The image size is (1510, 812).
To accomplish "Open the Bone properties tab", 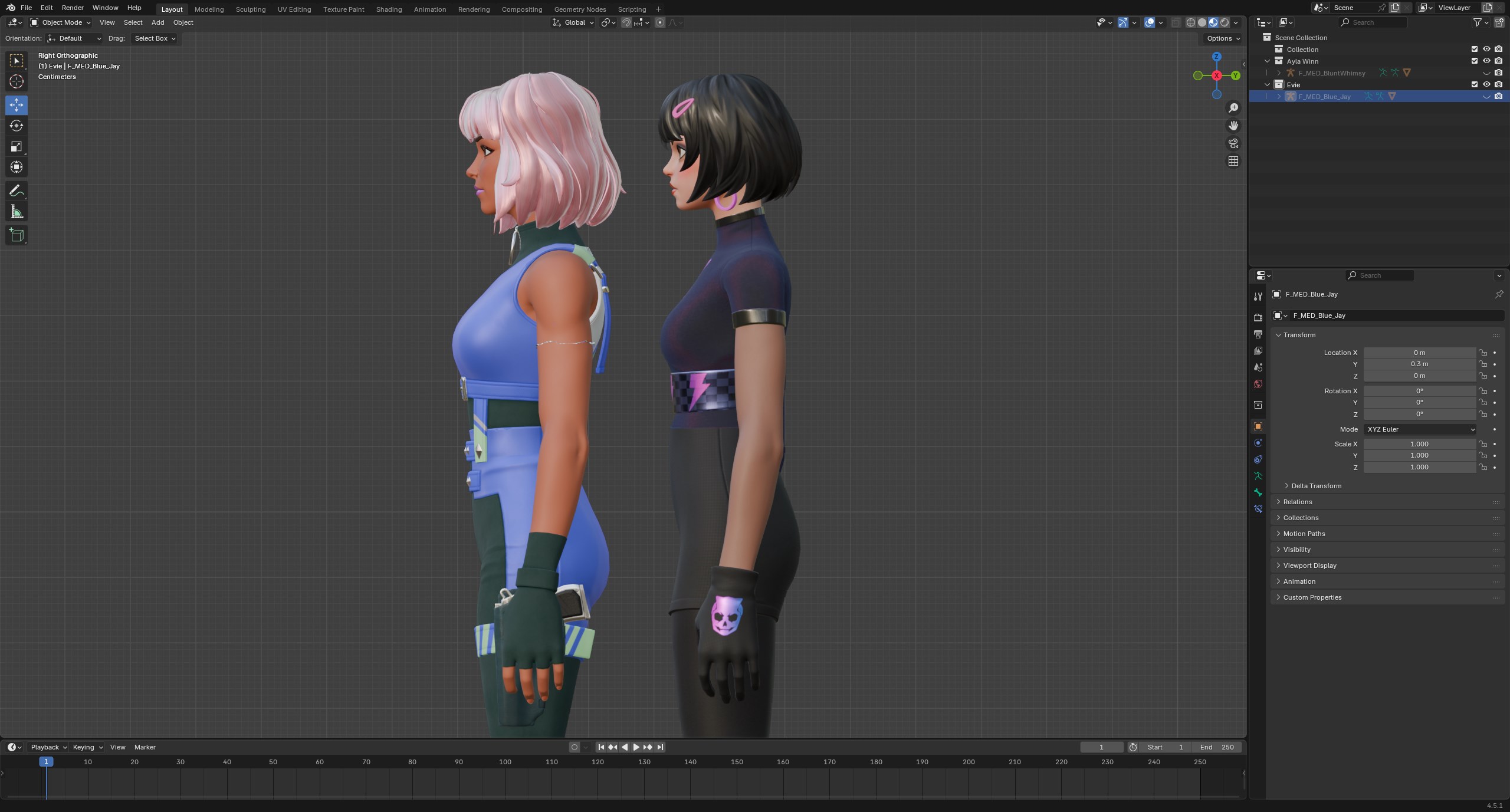I will pyautogui.click(x=1258, y=492).
